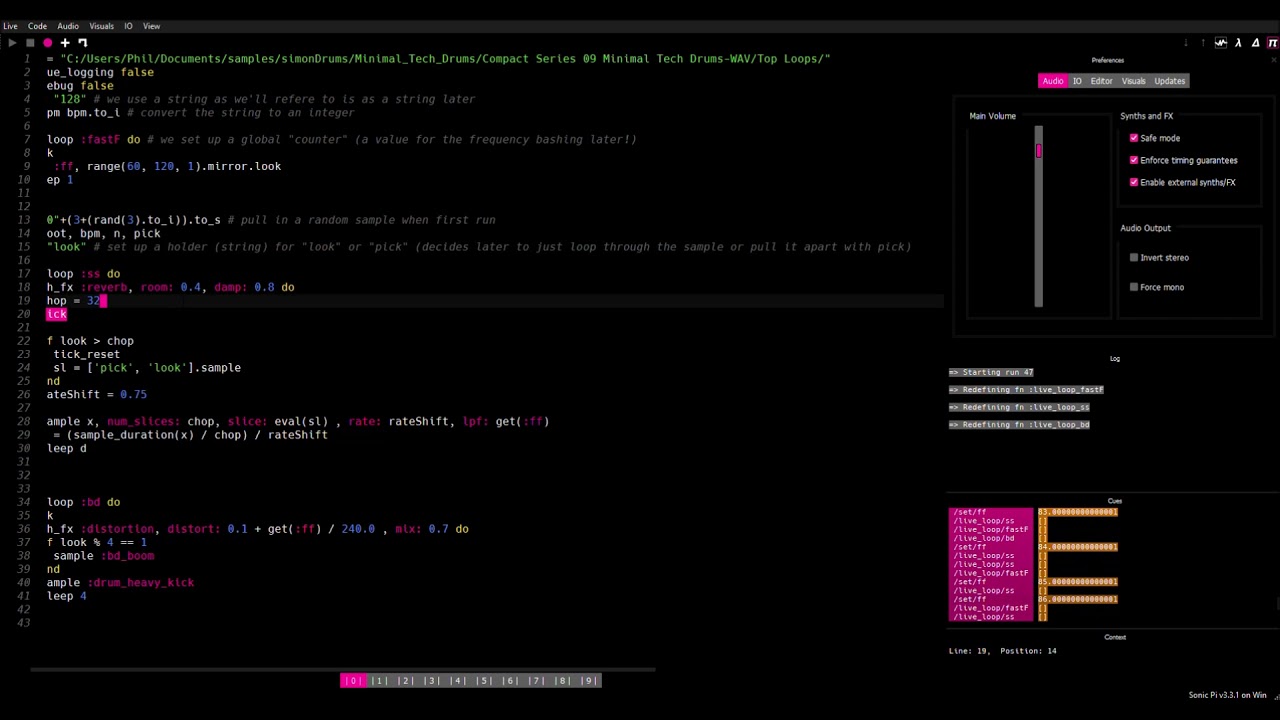The width and height of the screenshot is (1280, 720).
Task: Switch to buffer tab 7
Action: coord(535,681)
